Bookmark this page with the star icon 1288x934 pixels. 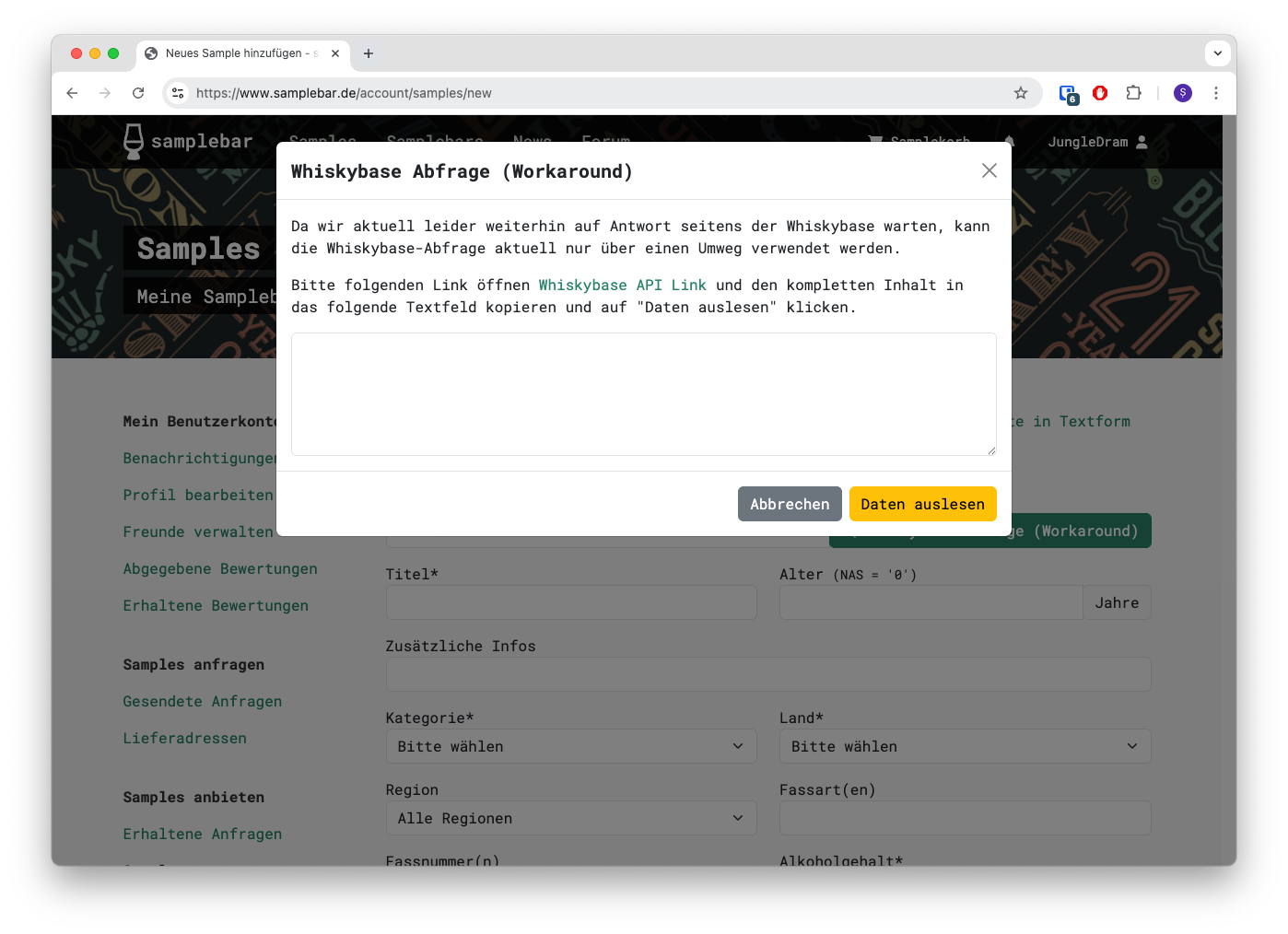tap(1020, 93)
